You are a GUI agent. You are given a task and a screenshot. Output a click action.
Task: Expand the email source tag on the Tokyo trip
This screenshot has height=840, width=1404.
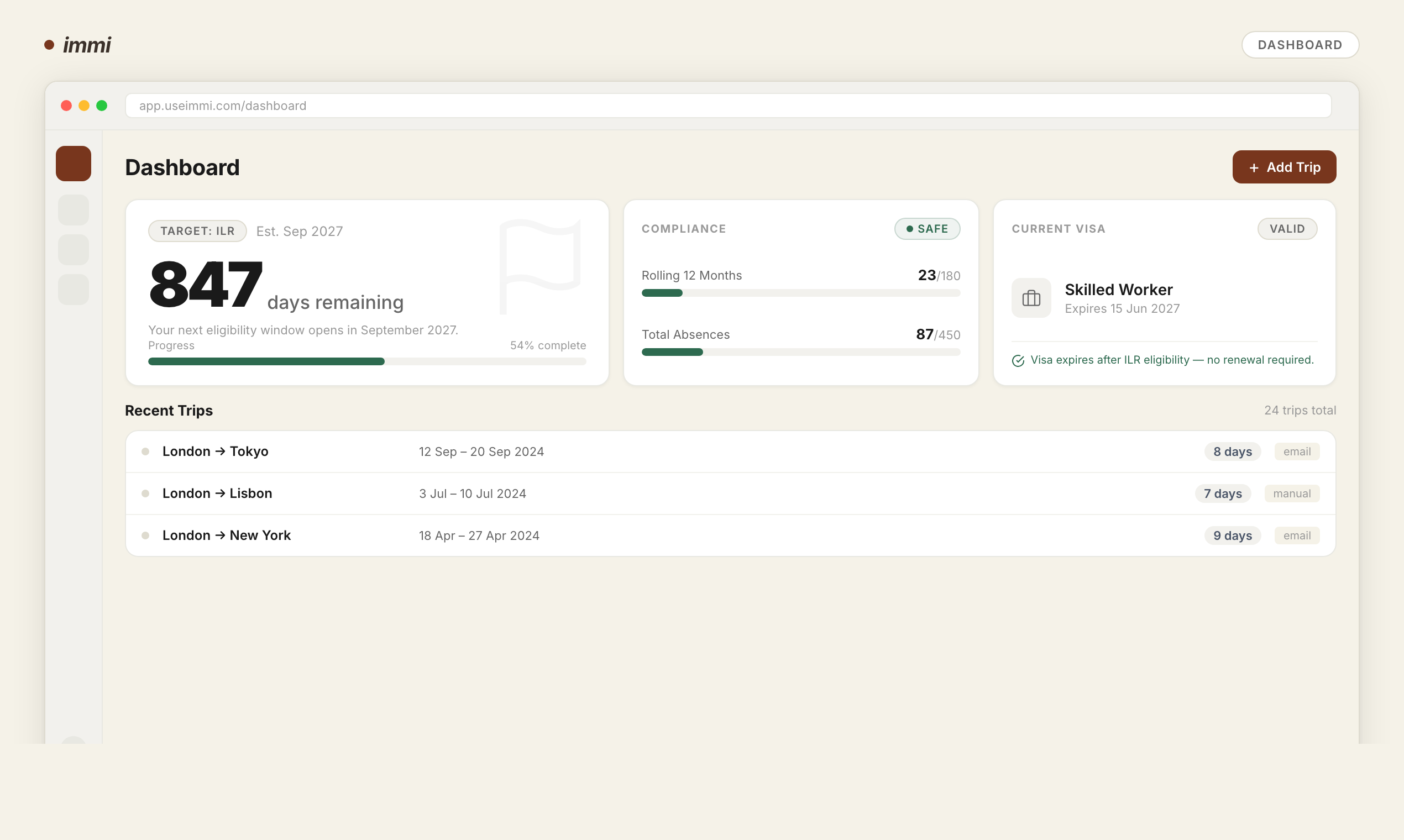(1297, 451)
